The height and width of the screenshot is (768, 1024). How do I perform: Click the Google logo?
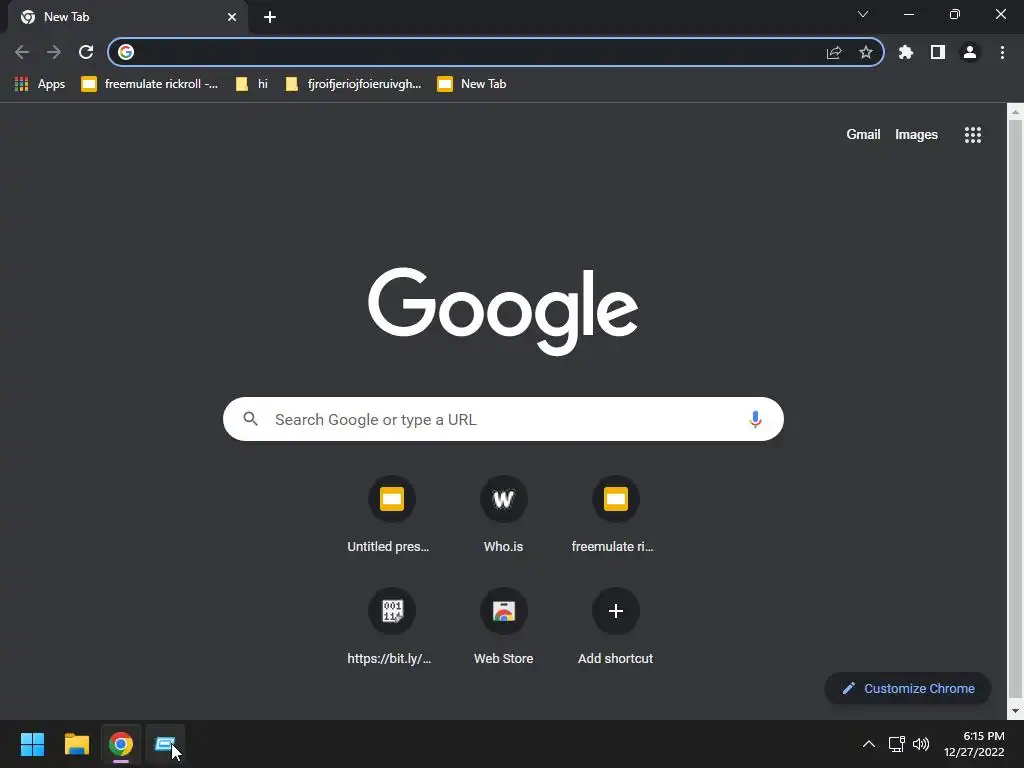point(503,311)
